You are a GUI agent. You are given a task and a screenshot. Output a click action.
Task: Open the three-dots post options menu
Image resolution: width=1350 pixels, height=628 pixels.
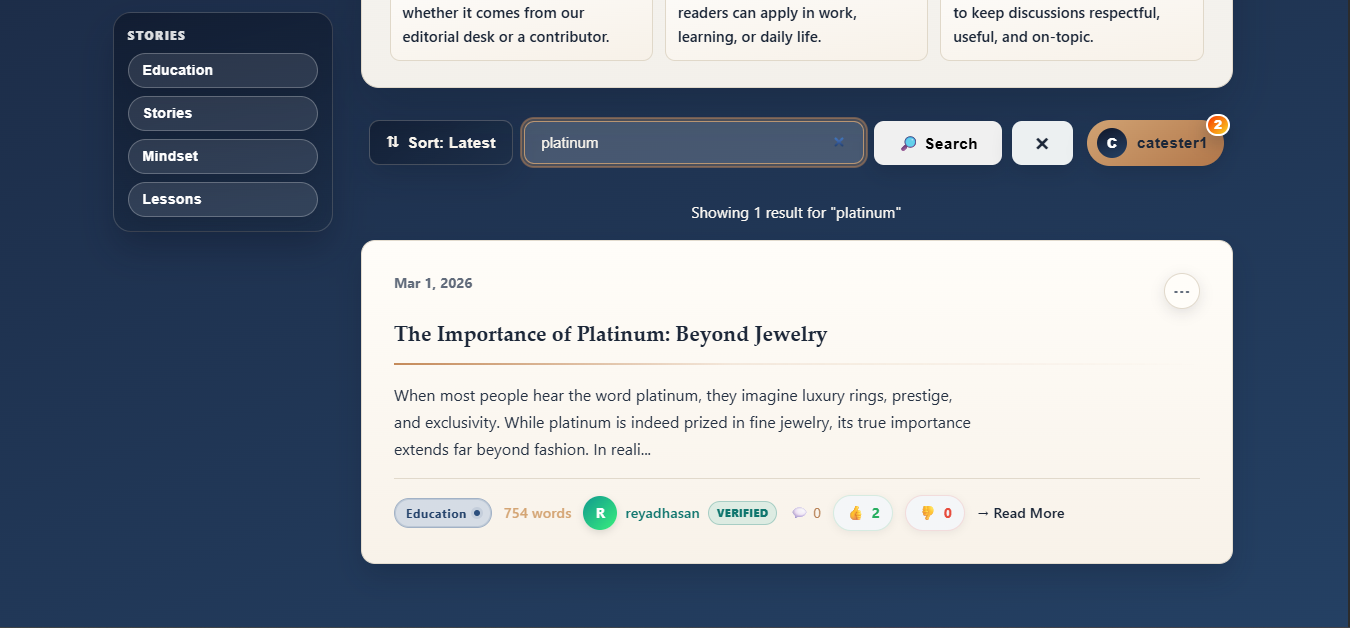point(1181,291)
